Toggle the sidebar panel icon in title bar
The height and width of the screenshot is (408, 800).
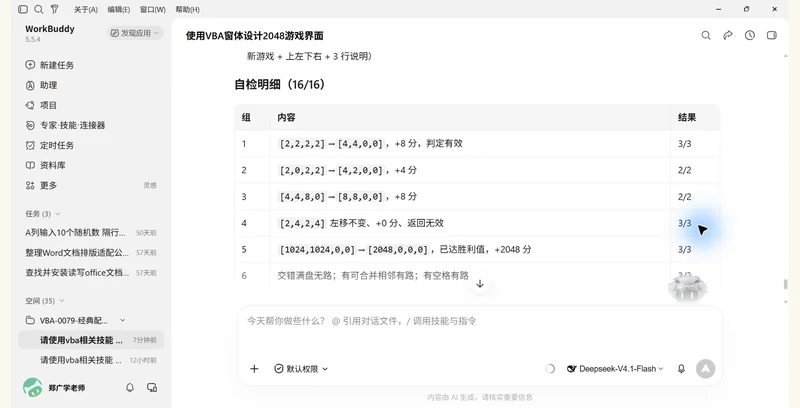point(23,9)
